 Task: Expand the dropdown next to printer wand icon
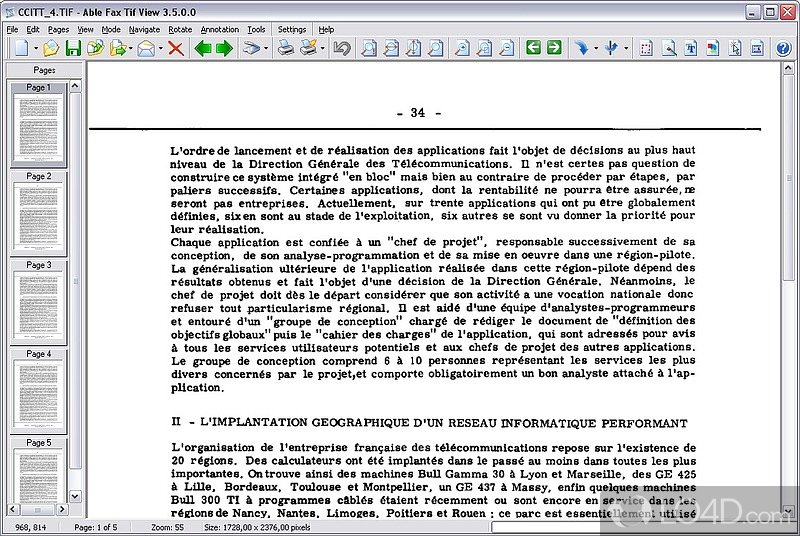pos(322,49)
